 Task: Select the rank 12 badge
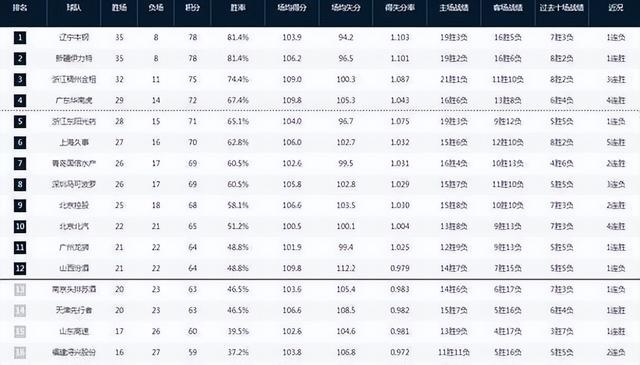pos(20,269)
